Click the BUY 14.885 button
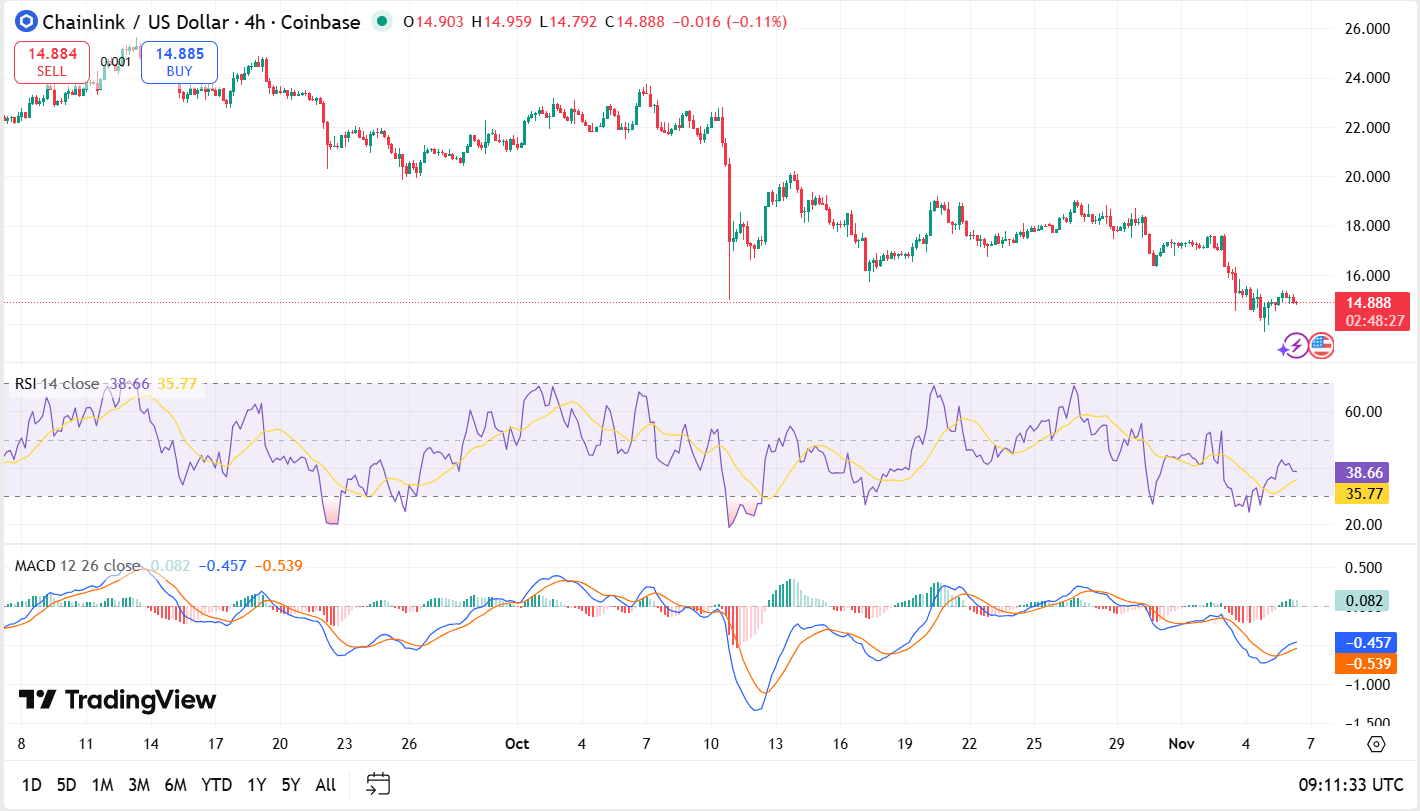The height and width of the screenshot is (811, 1420). (180, 62)
